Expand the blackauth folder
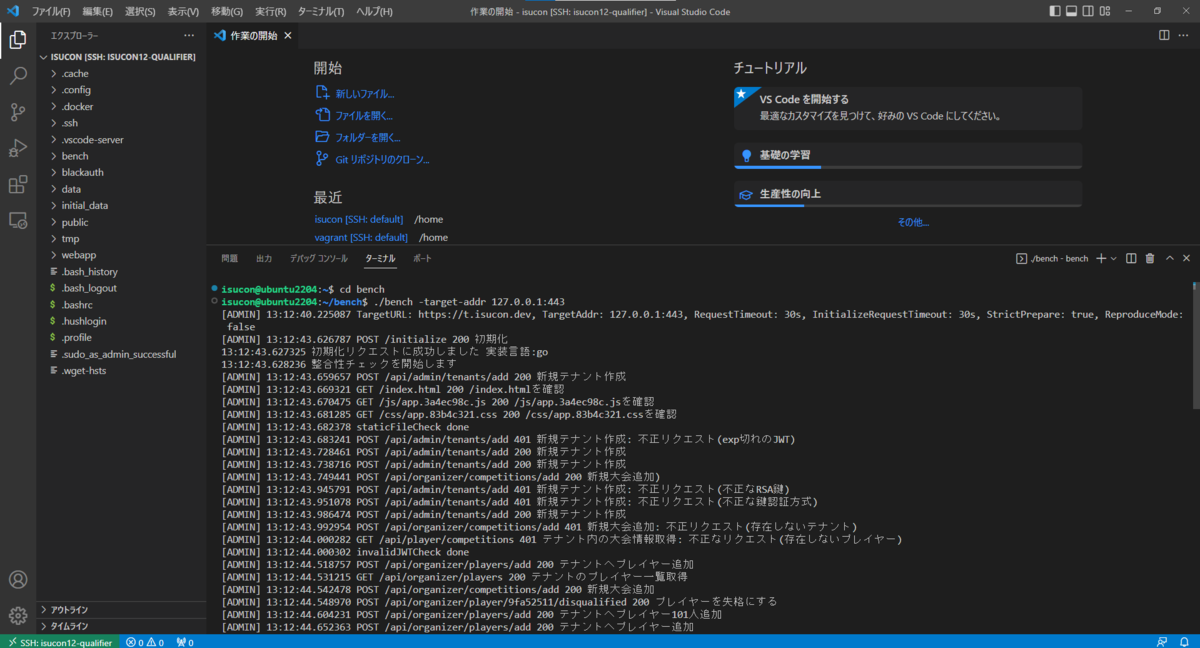The height and width of the screenshot is (648, 1200). [x=121, y=172]
